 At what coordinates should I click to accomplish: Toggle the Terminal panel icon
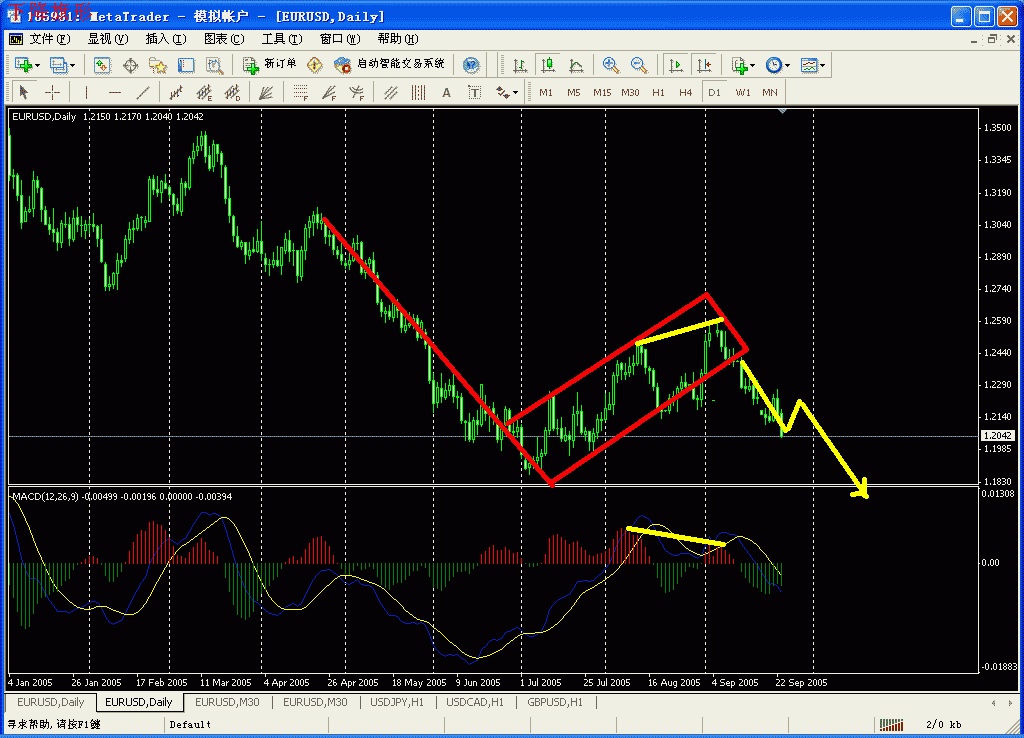[186, 65]
